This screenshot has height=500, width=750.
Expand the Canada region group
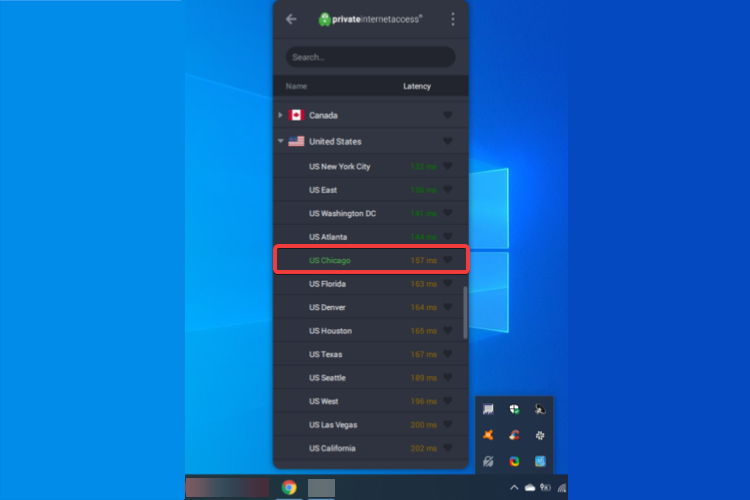click(x=281, y=115)
